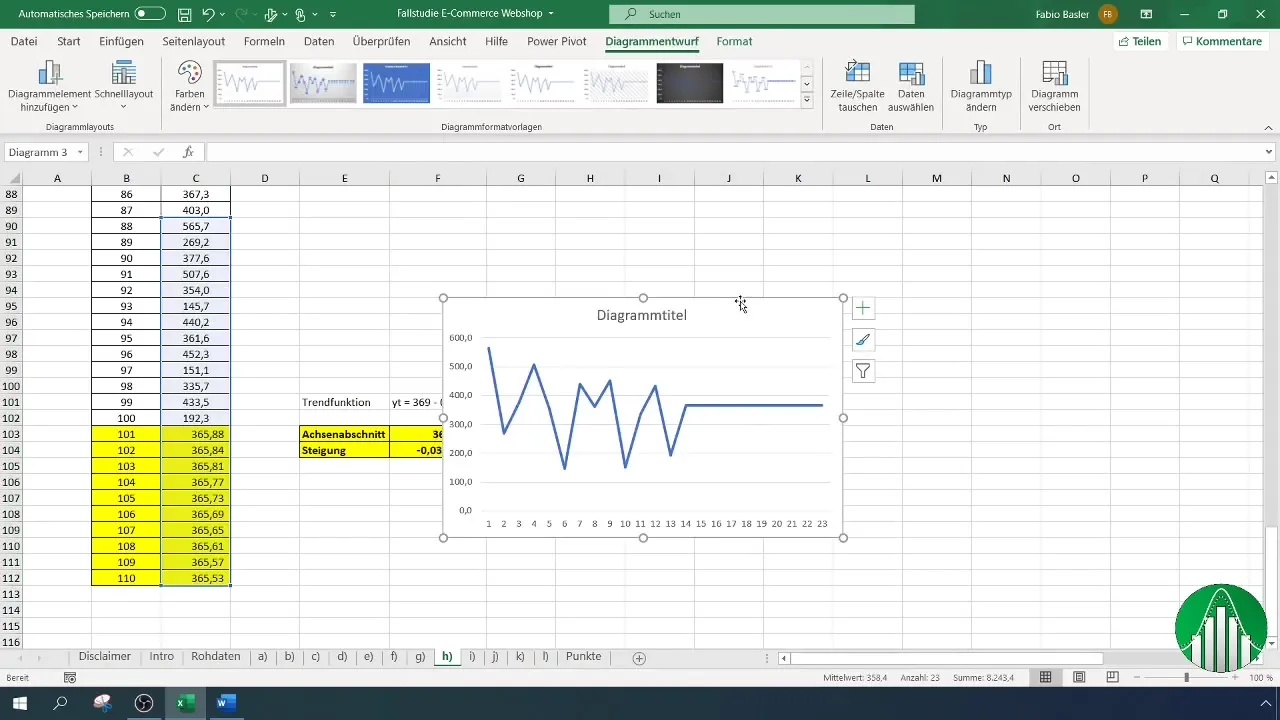The width and height of the screenshot is (1280, 720).
Task: Click the Chart Filters funnel button
Action: click(863, 372)
